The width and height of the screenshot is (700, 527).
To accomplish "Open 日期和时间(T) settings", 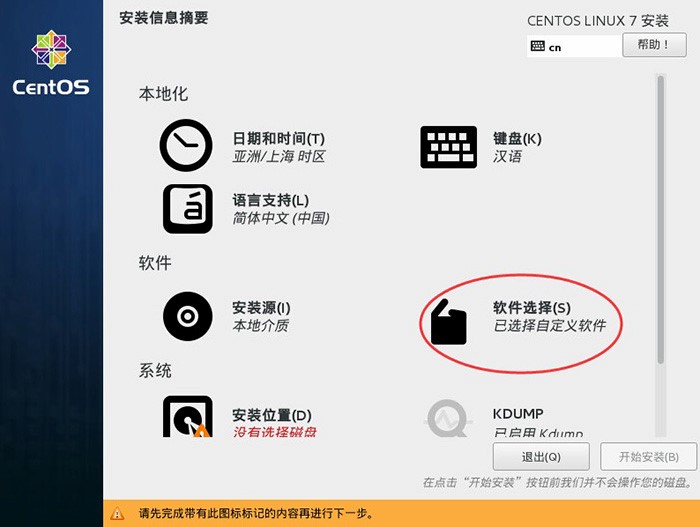I will (x=279, y=139).
